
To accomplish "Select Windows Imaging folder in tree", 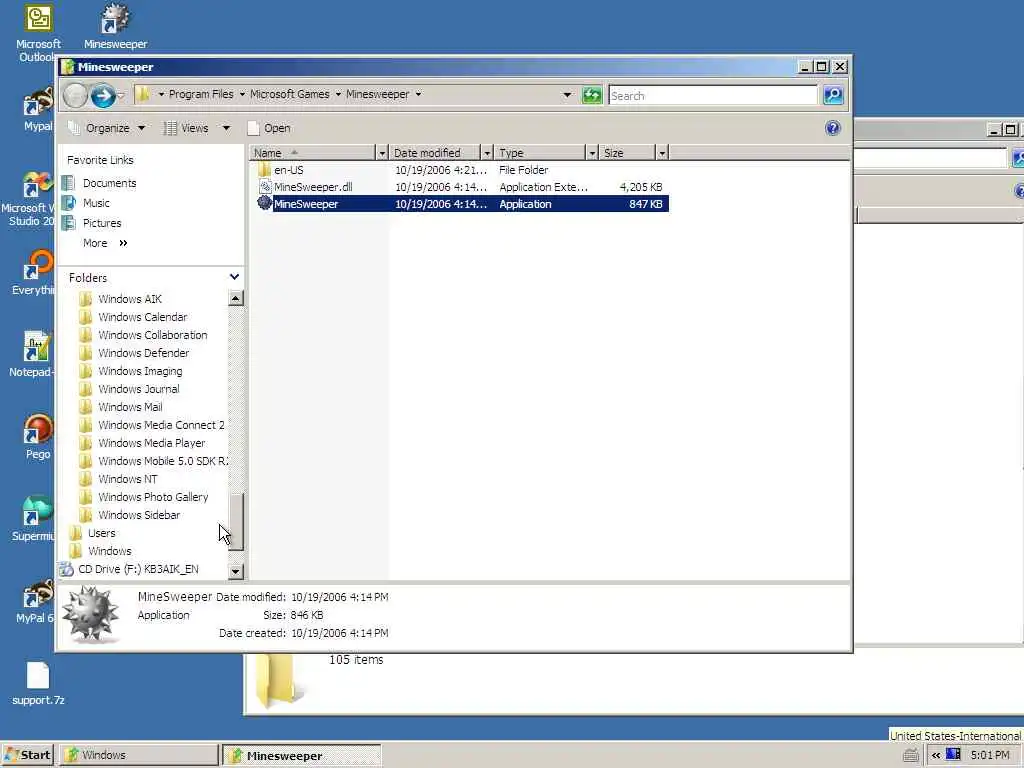I will pyautogui.click(x=140, y=371).
